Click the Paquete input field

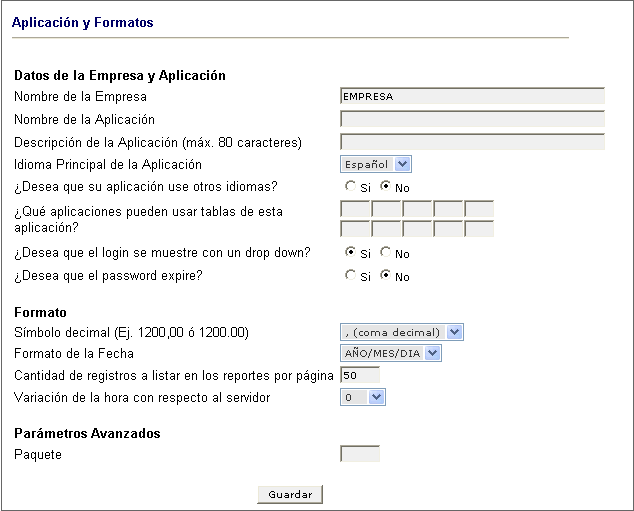360,454
